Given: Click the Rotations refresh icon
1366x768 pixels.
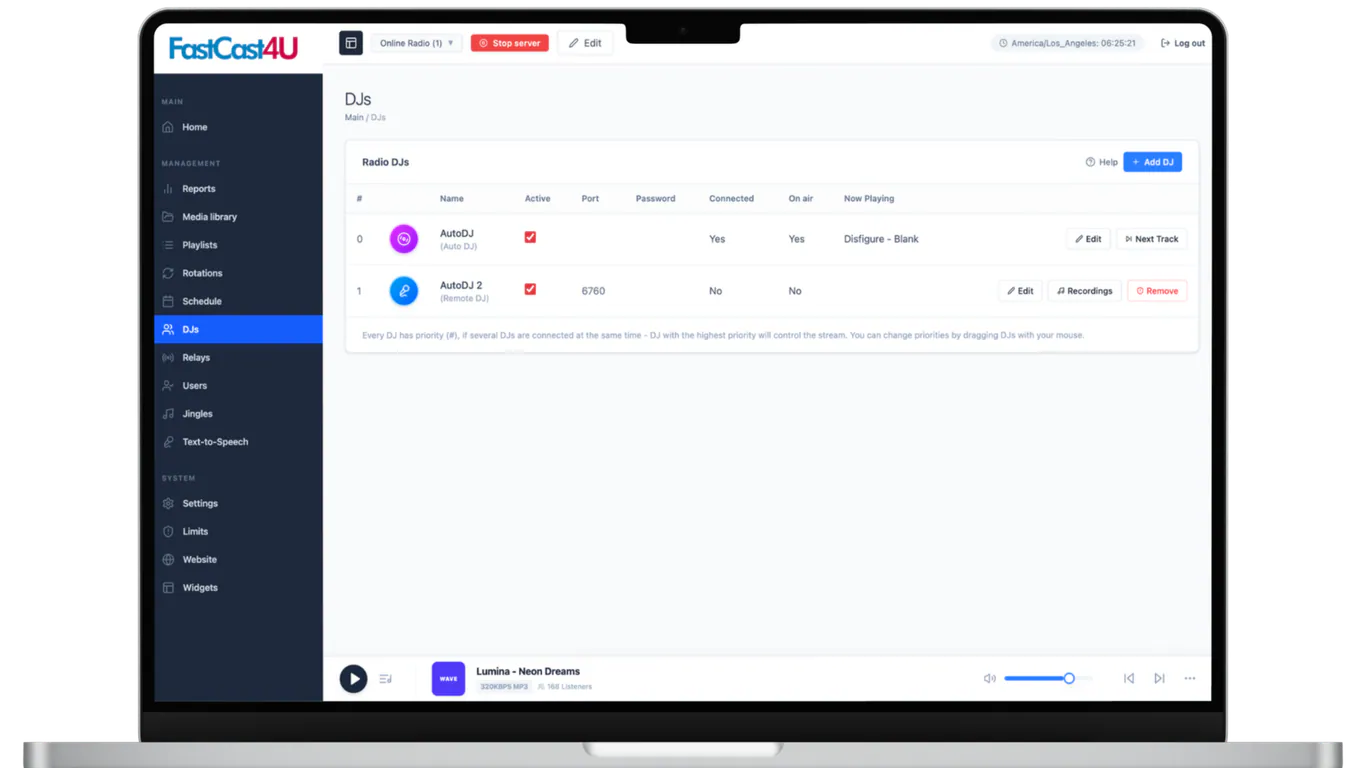Looking at the screenshot, I should point(168,272).
